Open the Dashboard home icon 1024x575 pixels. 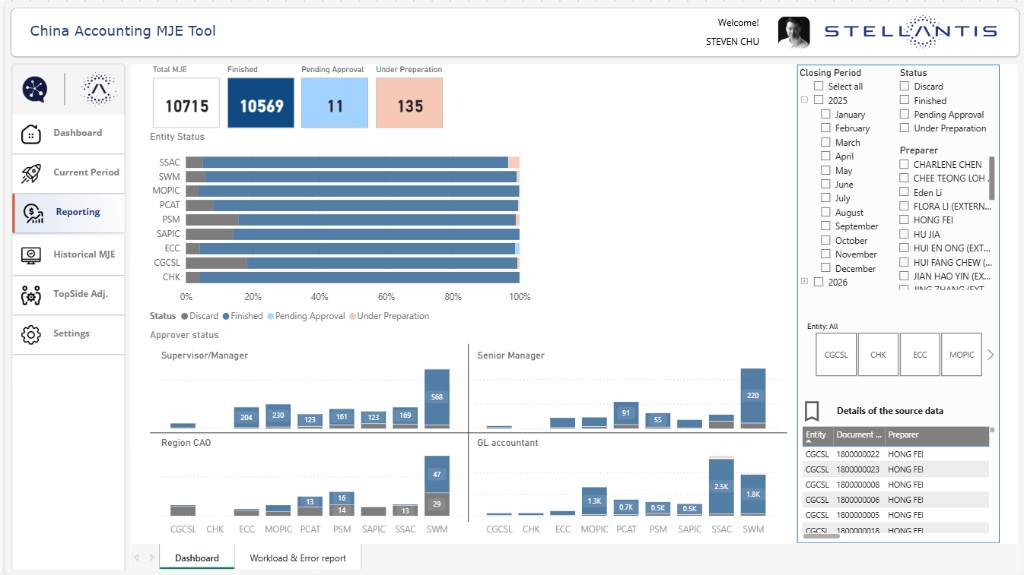coord(31,134)
